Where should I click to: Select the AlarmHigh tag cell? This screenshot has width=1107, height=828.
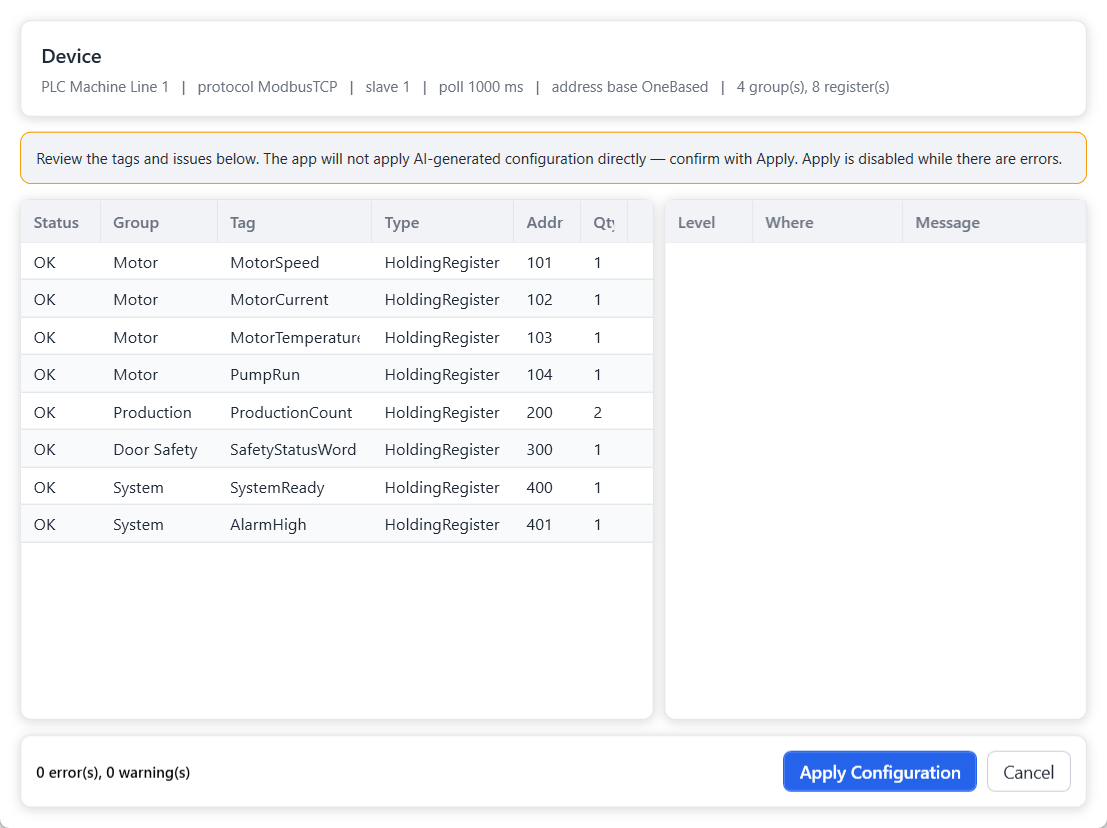[294, 524]
